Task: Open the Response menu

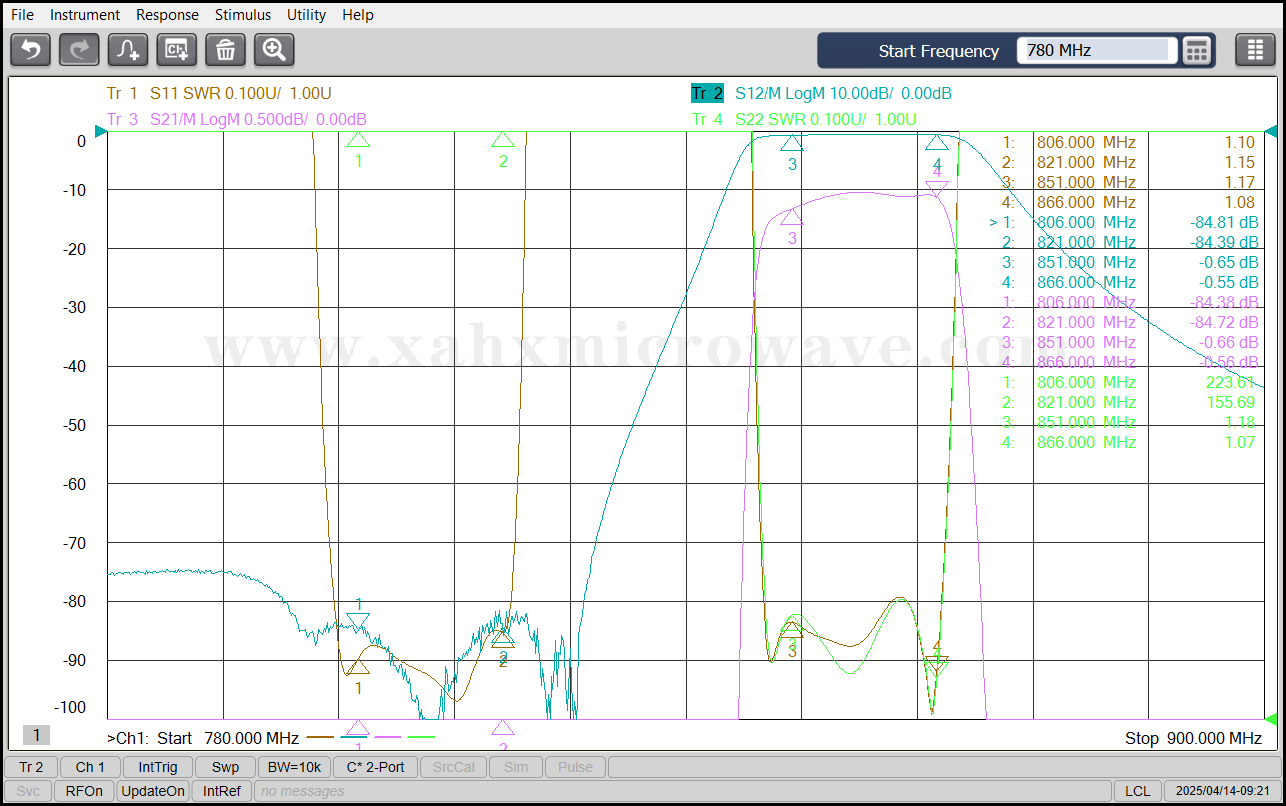Action: (x=167, y=15)
